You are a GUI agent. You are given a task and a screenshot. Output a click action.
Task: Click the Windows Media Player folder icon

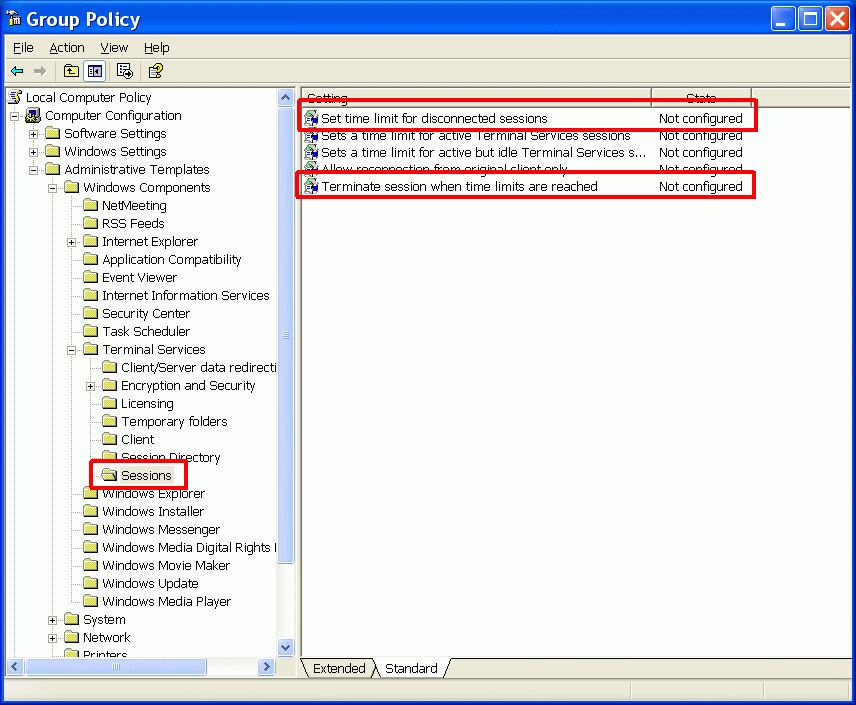91,601
